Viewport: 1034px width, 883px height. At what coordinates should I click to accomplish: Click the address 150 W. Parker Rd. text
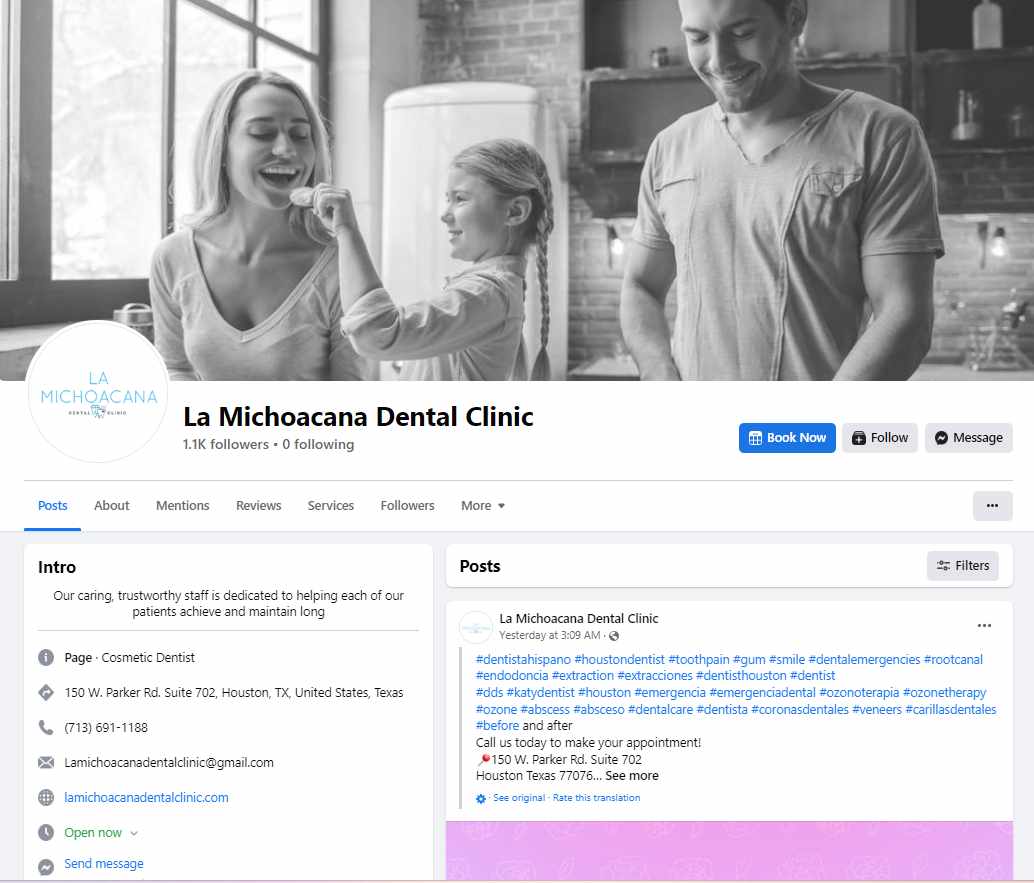[233, 692]
